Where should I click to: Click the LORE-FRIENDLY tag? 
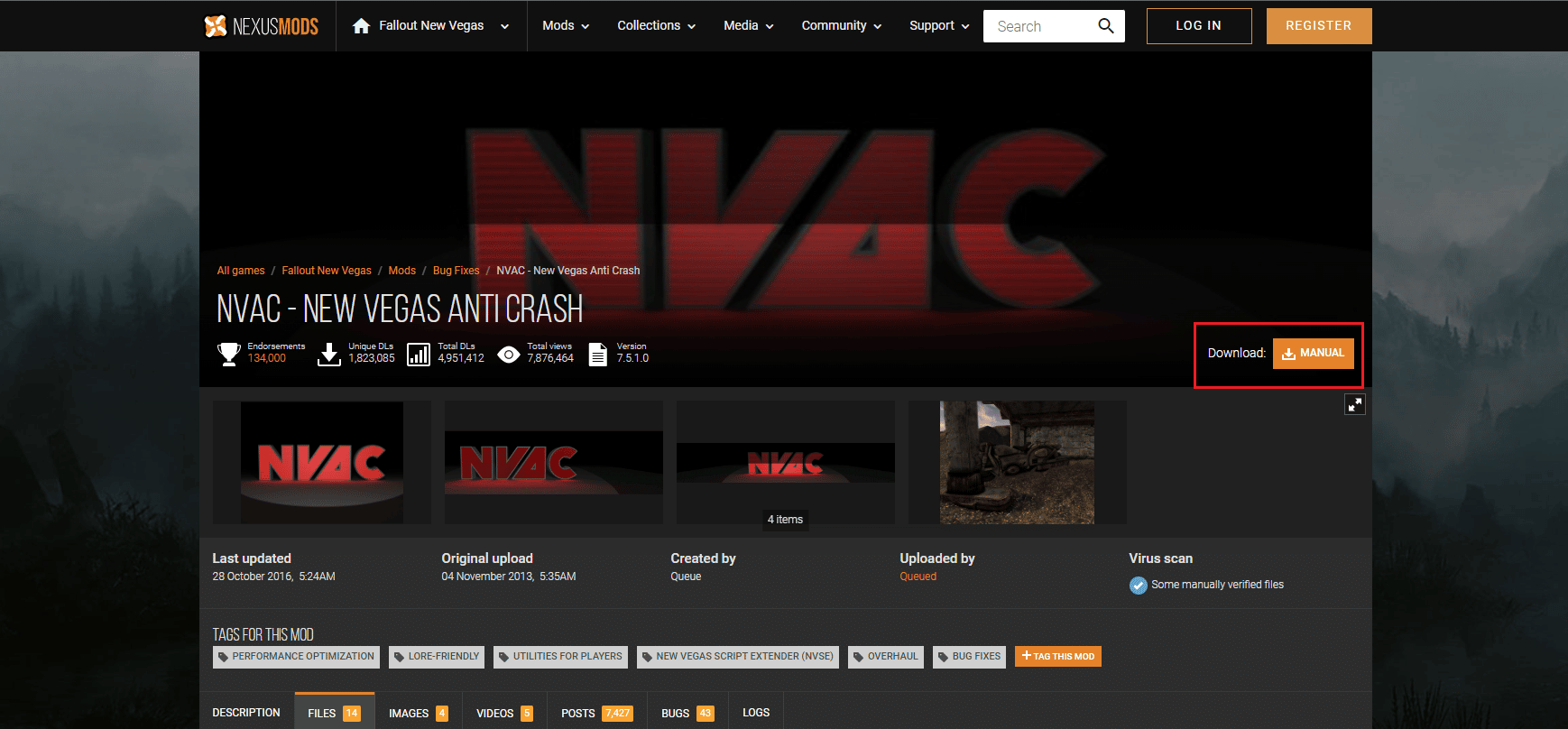point(437,657)
